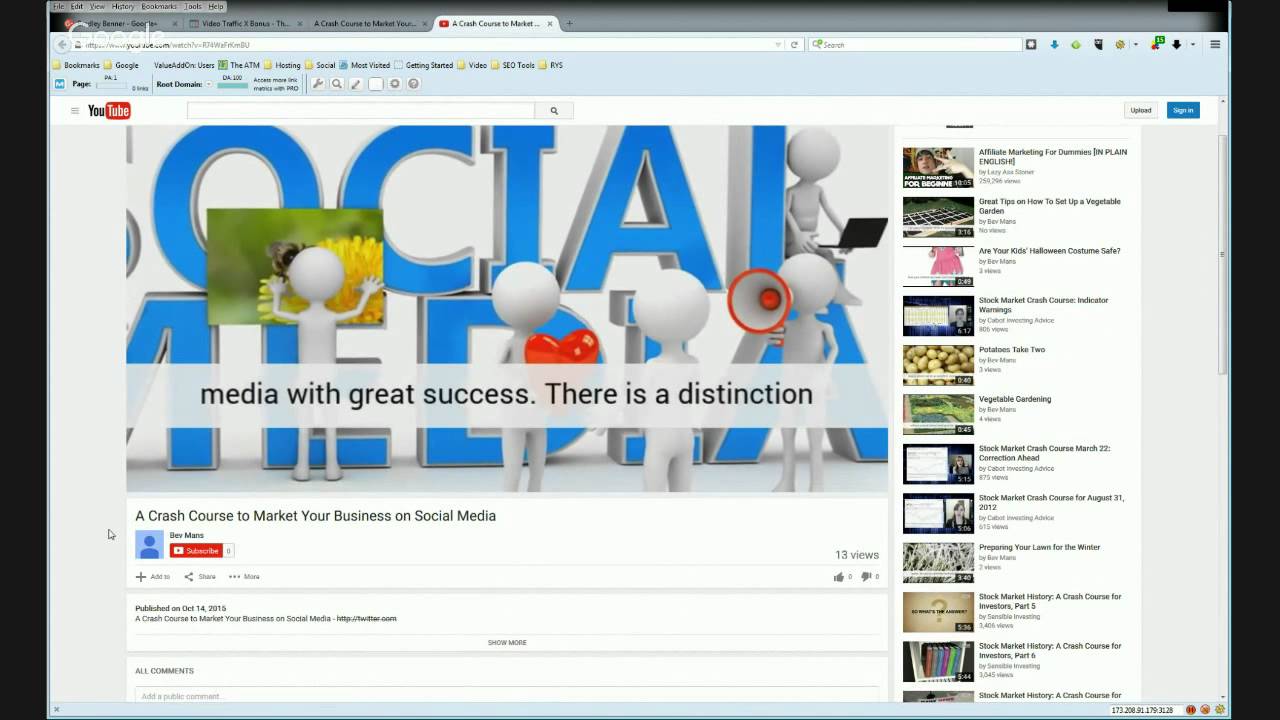Open the URL bar history dropdown
Viewport: 1280px width, 720px height.
[x=778, y=45]
